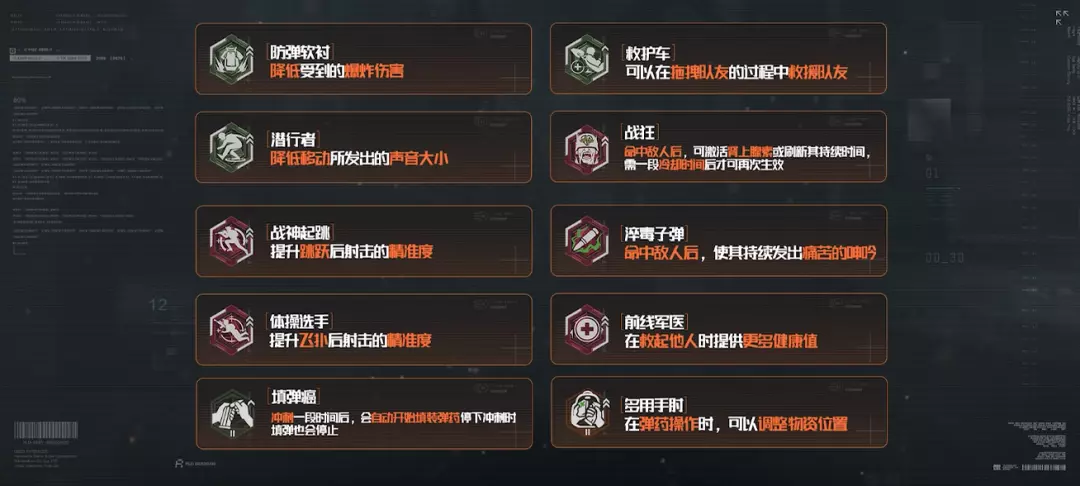Click the 前线军医 medical cross icon
The height and width of the screenshot is (486, 1080).
[586, 328]
